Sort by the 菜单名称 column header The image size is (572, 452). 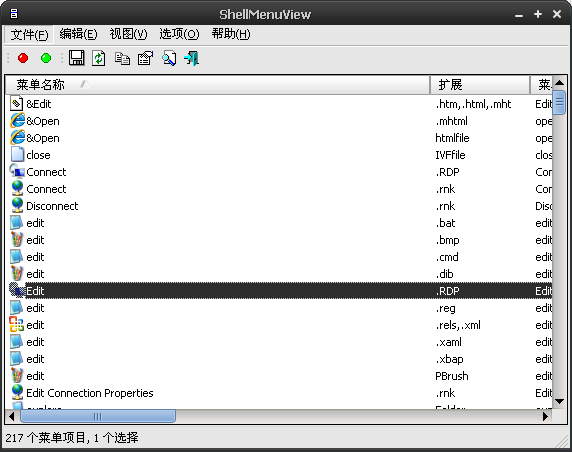(218, 85)
